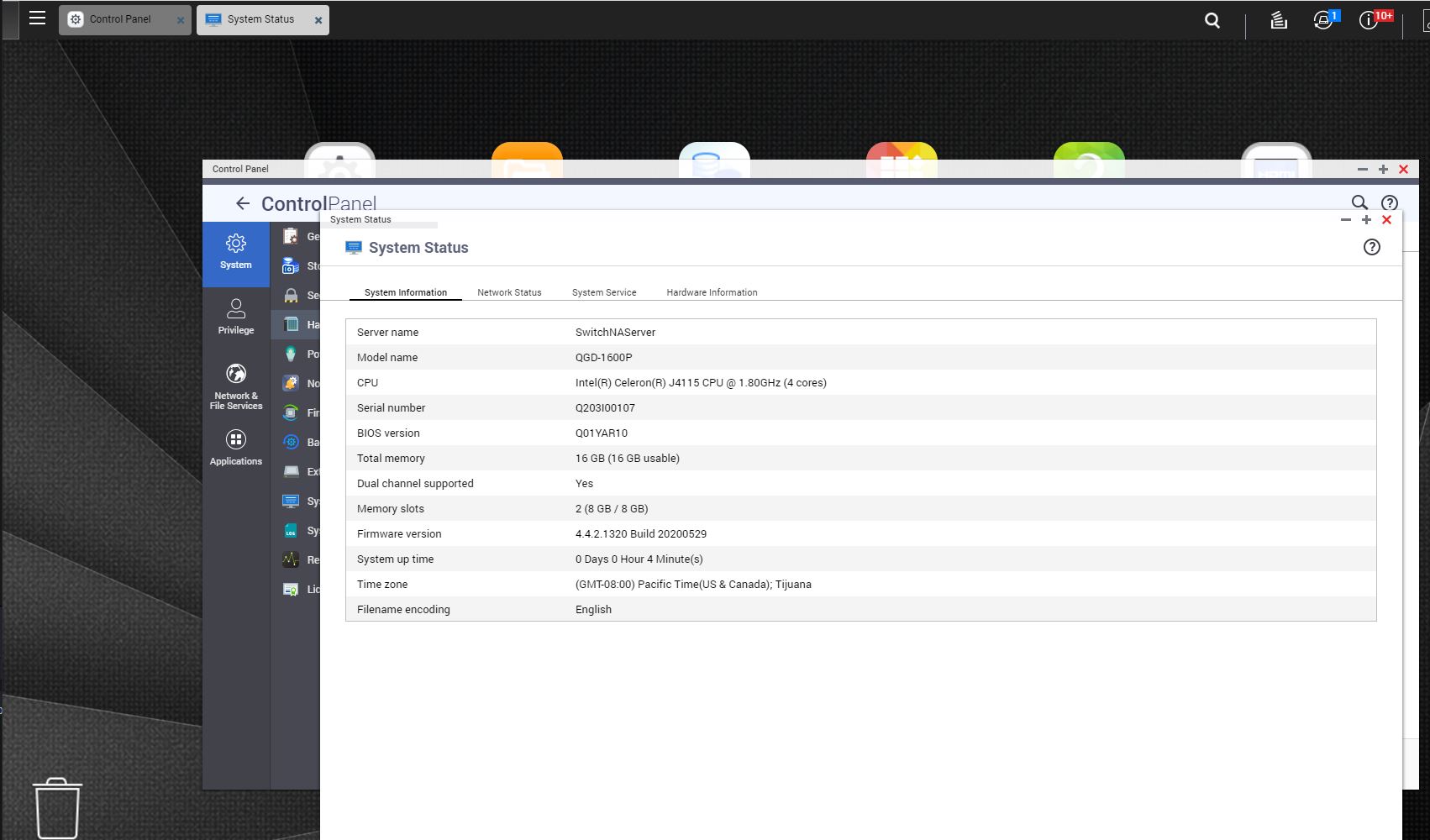Click the Firmware version label
Viewport: 1430px width, 840px height.
point(399,533)
